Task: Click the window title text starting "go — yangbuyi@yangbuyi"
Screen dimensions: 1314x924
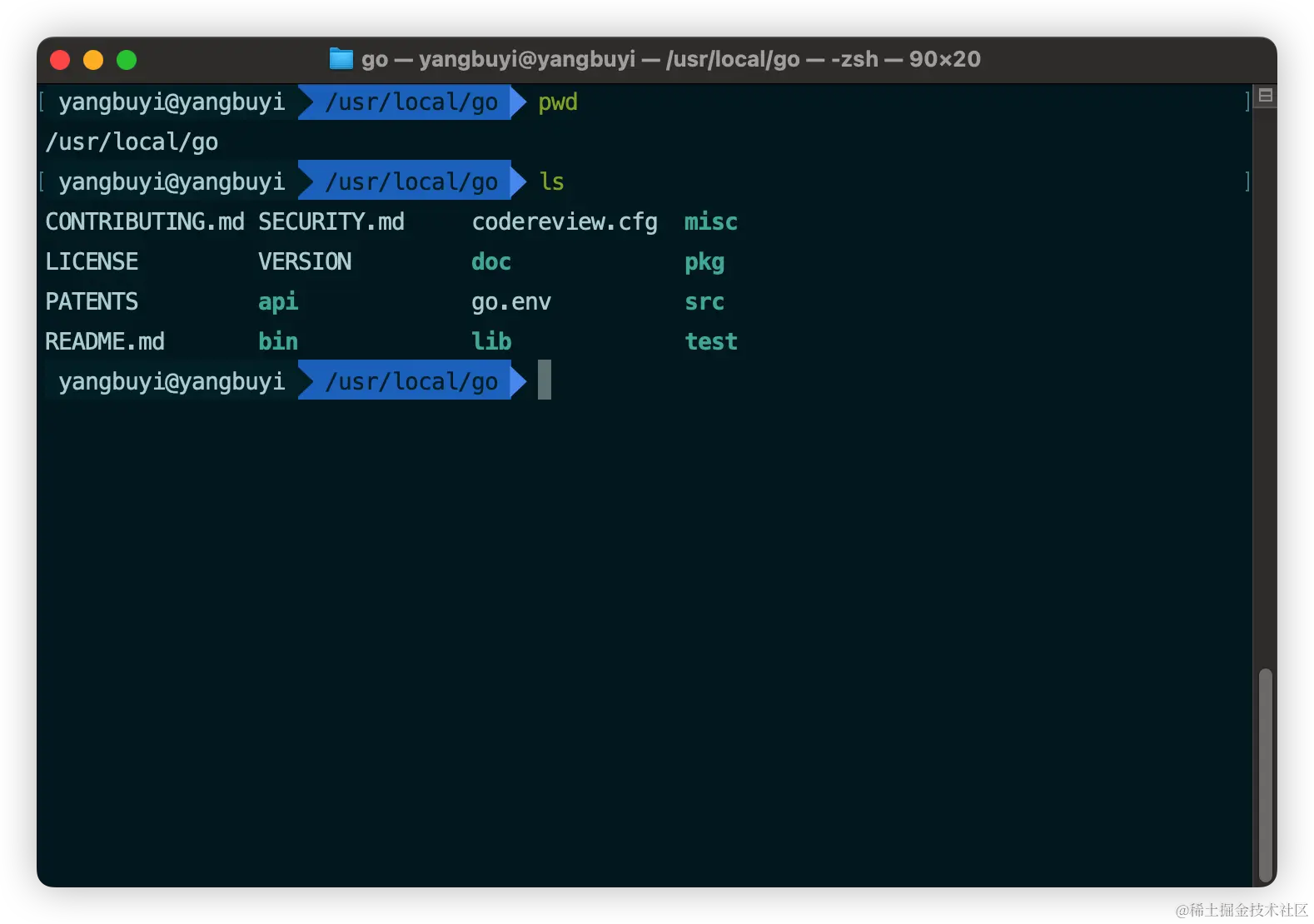Action: 670,59
